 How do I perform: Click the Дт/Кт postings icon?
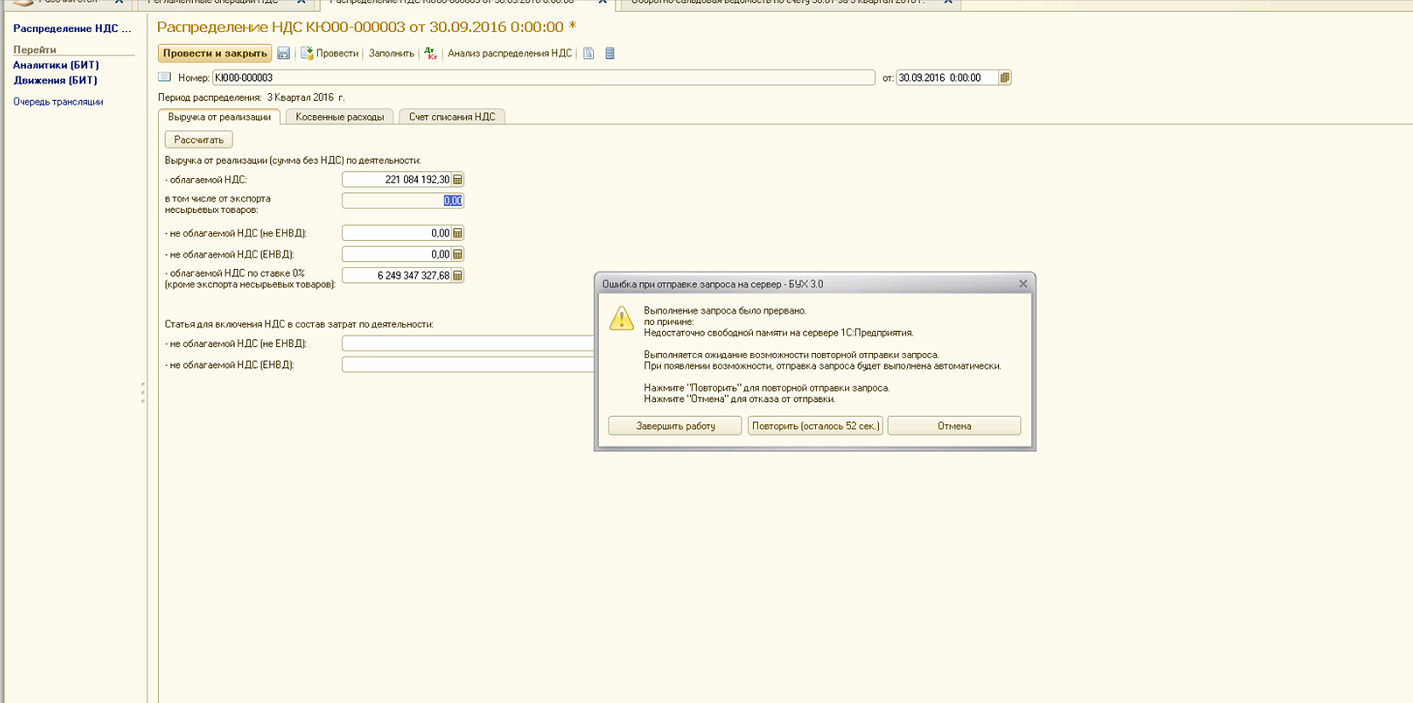tap(430, 53)
